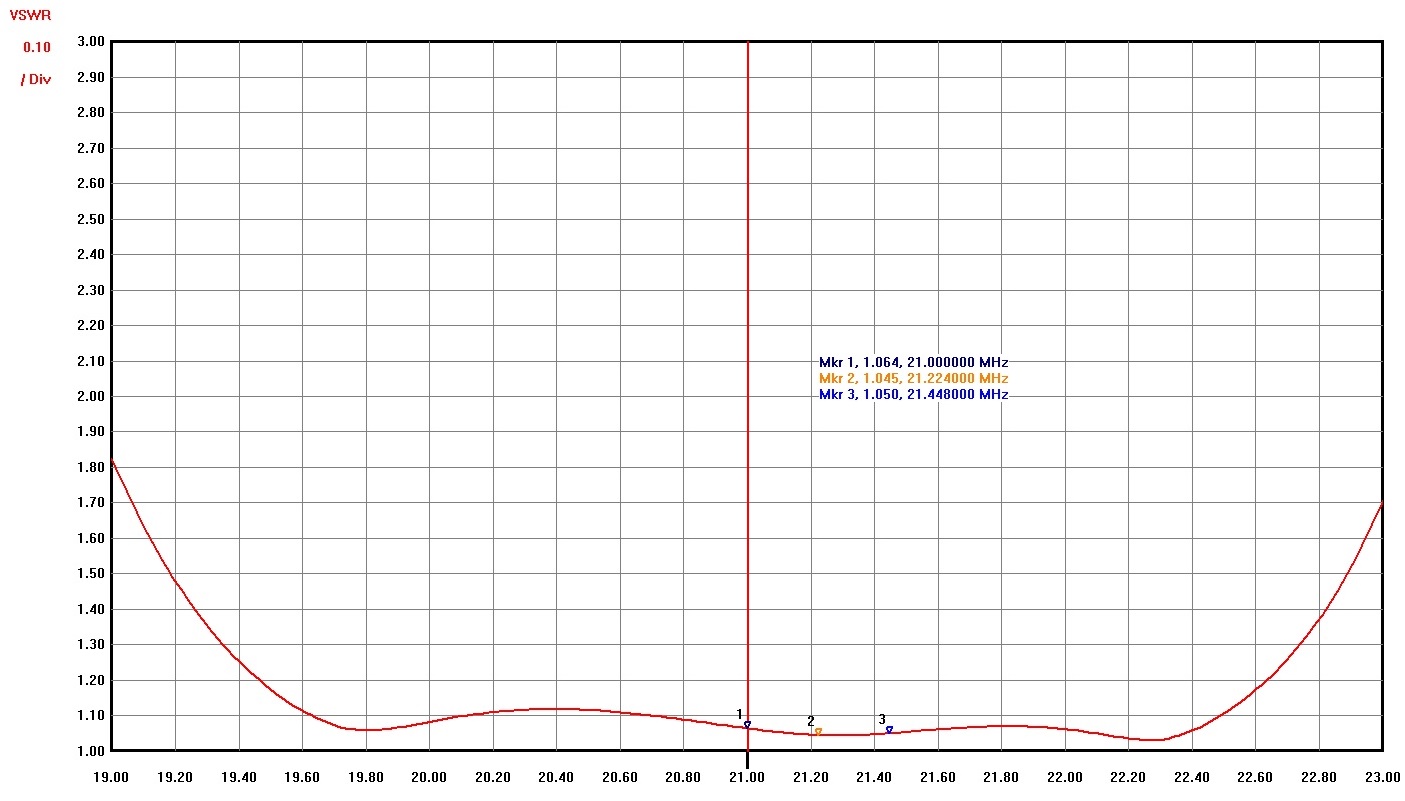Screen dimensions: 1405x801
Task: Click the 20.40 frequency axis label
Action: (x=556, y=777)
